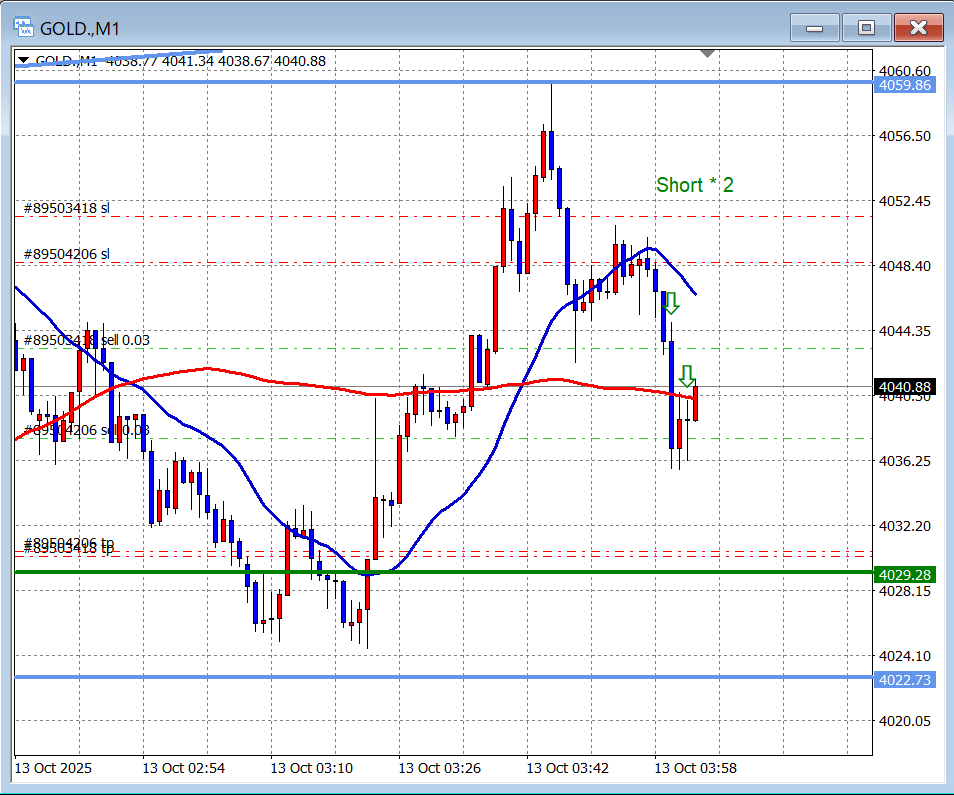
Task: Click the #89503418 sell 0.03 order label
Action: [x=87, y=340]
